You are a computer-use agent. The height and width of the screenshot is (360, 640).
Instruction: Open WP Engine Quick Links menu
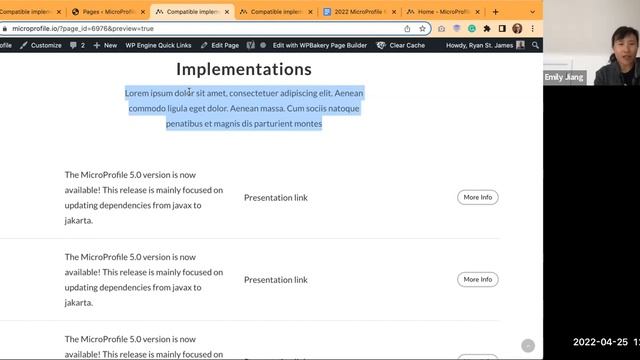pyautogui.click(x=158, y=45)
